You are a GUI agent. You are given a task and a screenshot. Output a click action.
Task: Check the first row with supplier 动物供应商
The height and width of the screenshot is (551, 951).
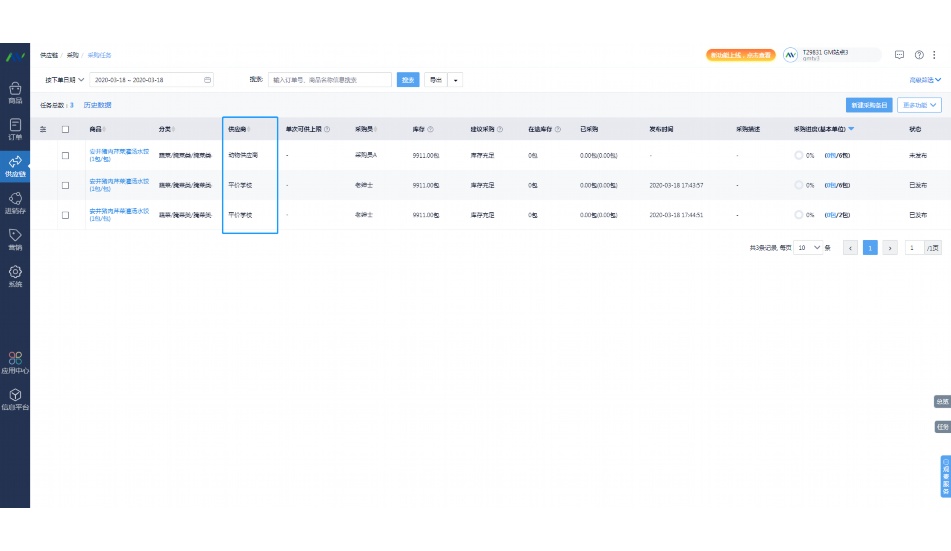tap(66, 156)
